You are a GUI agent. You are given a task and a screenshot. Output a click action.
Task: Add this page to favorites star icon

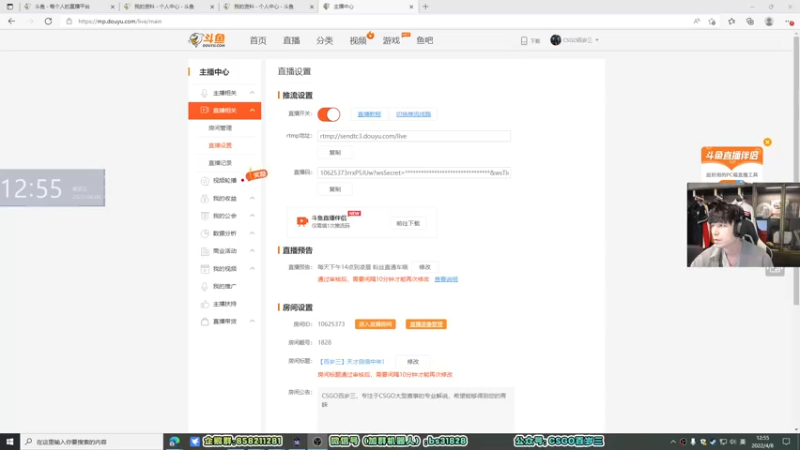coord(712,21)
